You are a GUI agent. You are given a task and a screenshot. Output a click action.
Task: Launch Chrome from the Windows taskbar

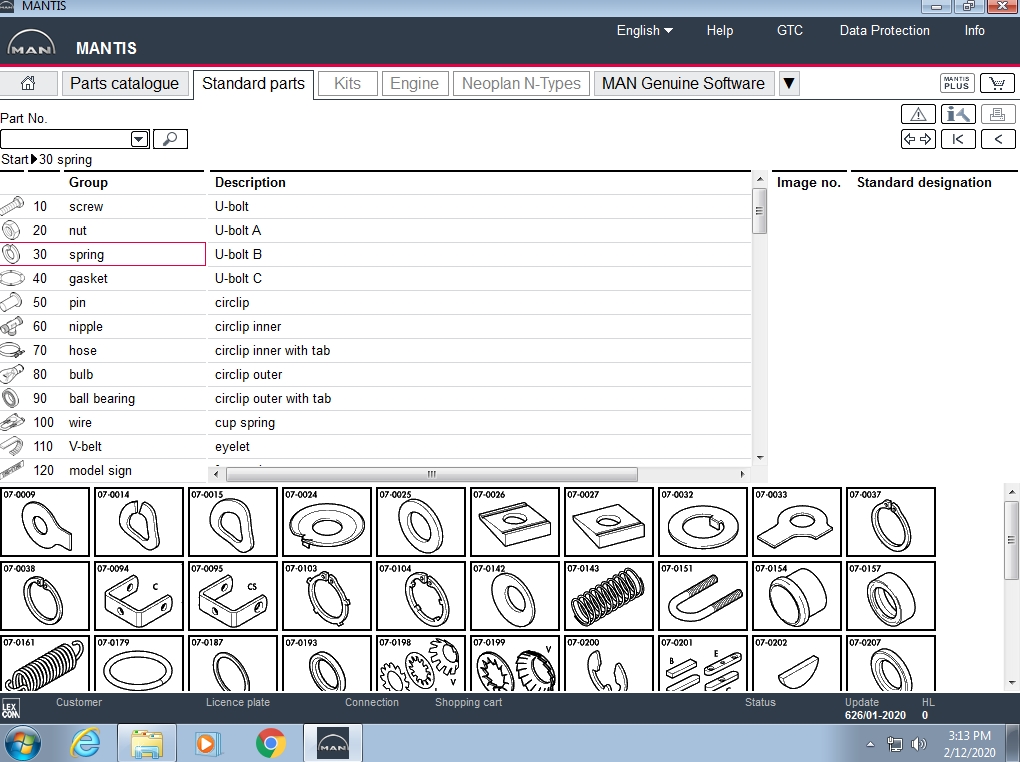pyautogui.click(x=270, y=743)
